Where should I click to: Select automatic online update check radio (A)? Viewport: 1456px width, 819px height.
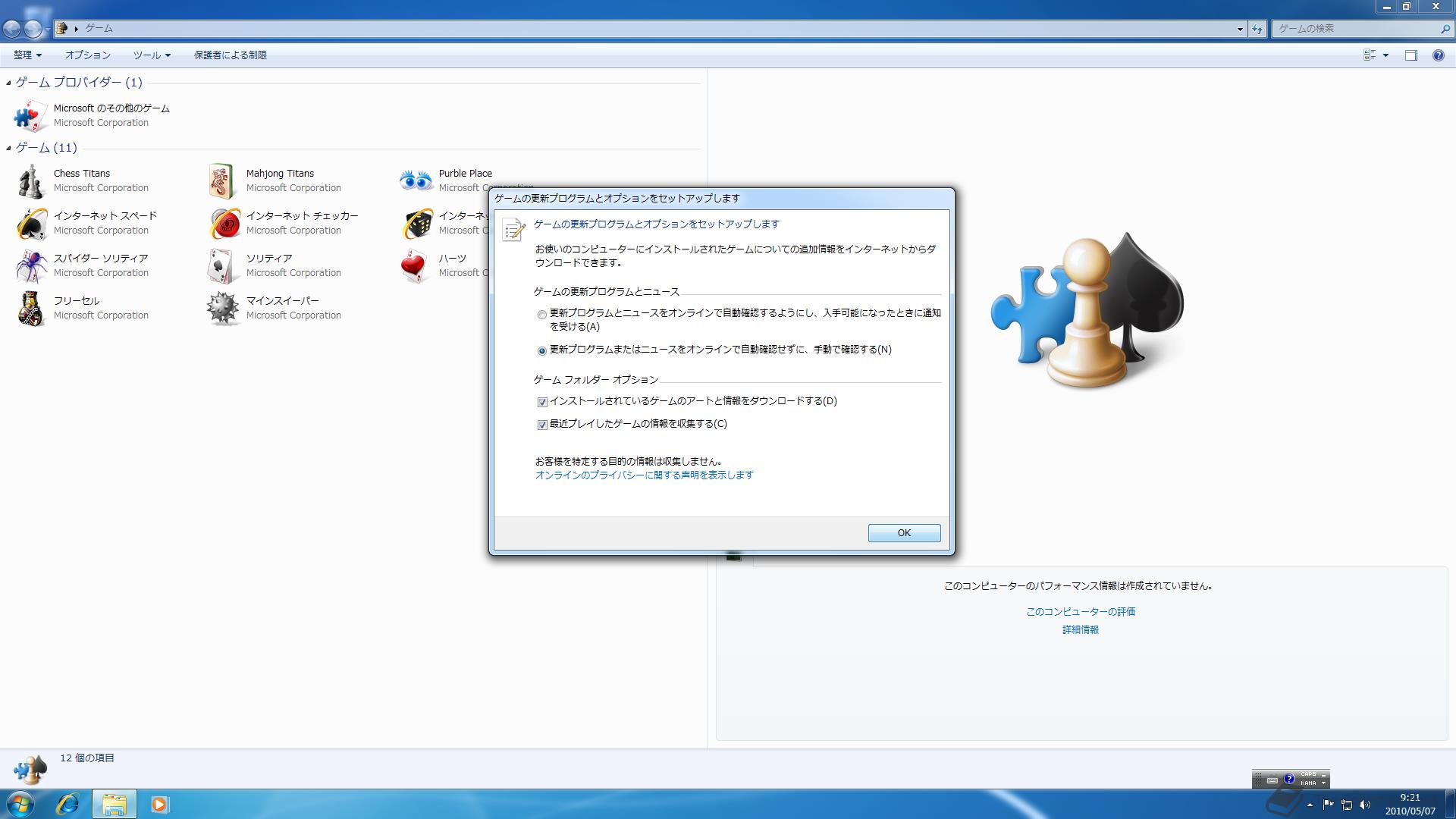coord(541,315)
